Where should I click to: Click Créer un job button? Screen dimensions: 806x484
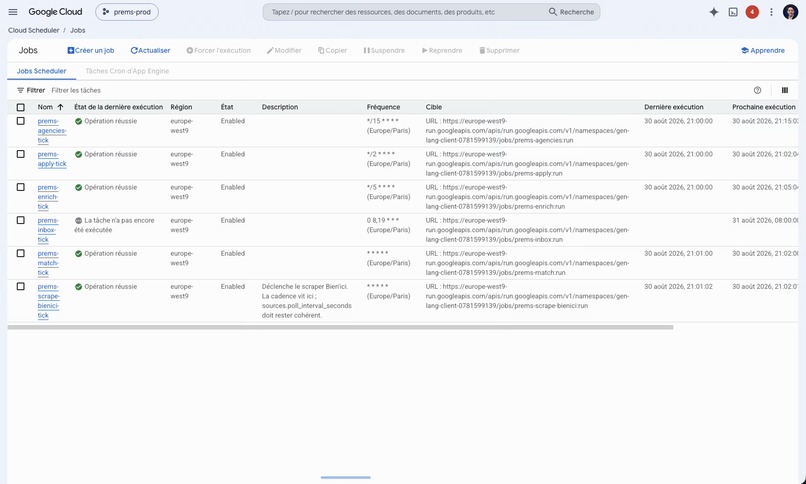point(91,50)
